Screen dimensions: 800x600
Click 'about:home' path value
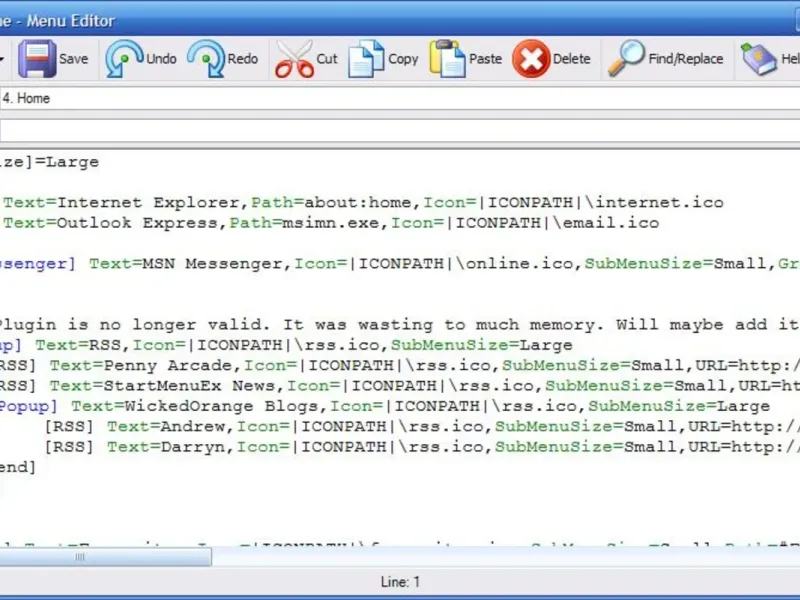(358, 203)
